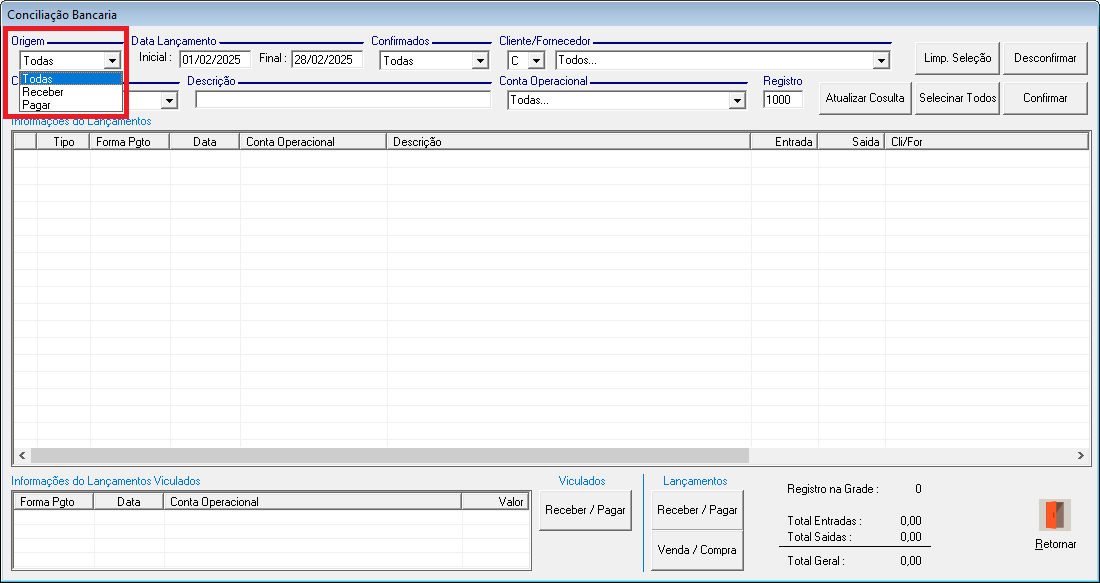Pick 'Todas' in the open Origem list
This screenshot has height=583, width=1100.
coord(38,79)
